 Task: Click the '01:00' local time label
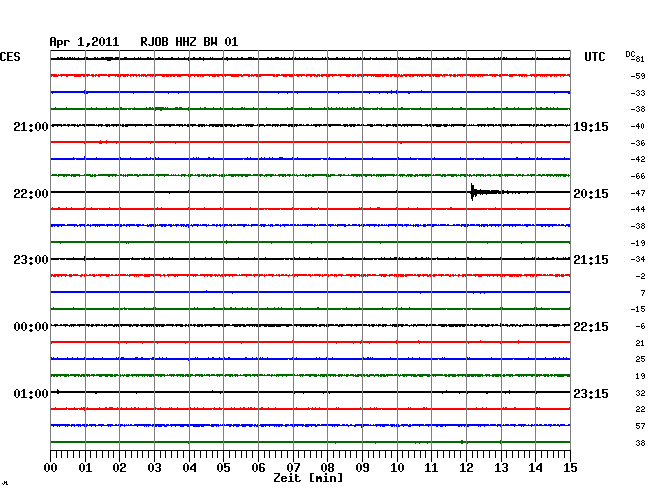coord(31,393)
